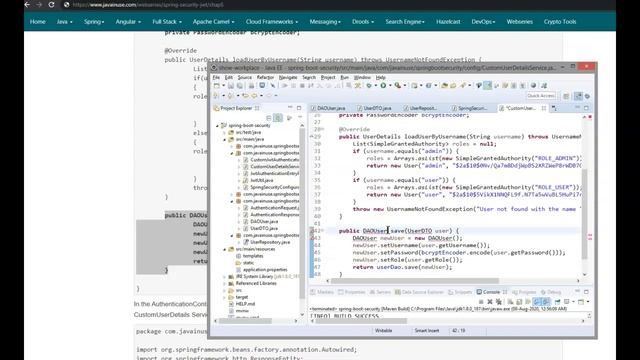Open the Window menu in Eclipse
640x360 pixels.
(362, 77)
